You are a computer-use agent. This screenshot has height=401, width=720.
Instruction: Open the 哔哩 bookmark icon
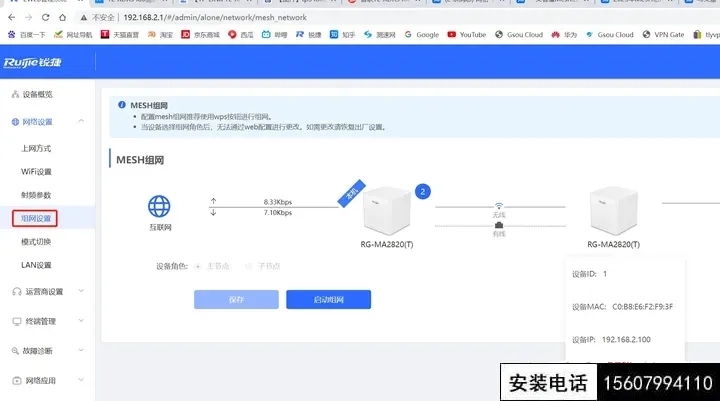(x=266, y=34)
